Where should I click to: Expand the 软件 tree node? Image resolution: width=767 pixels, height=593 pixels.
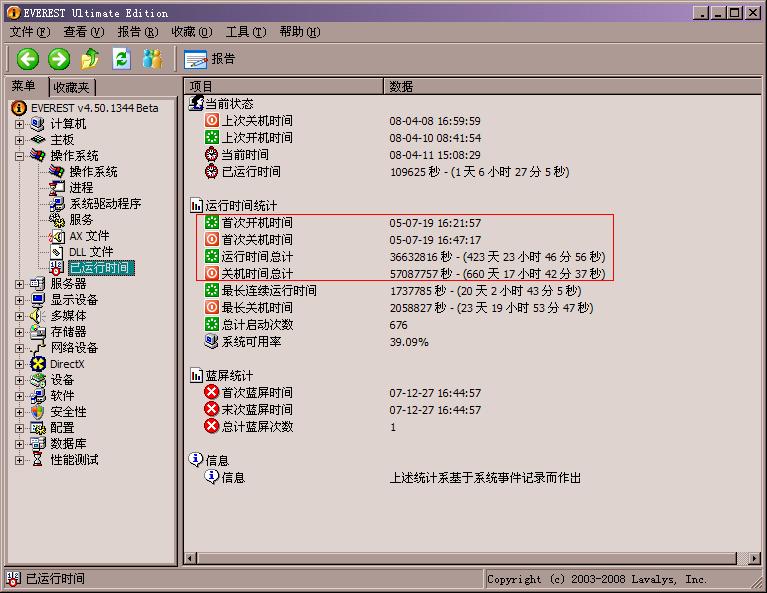click(x=19, y=396)
